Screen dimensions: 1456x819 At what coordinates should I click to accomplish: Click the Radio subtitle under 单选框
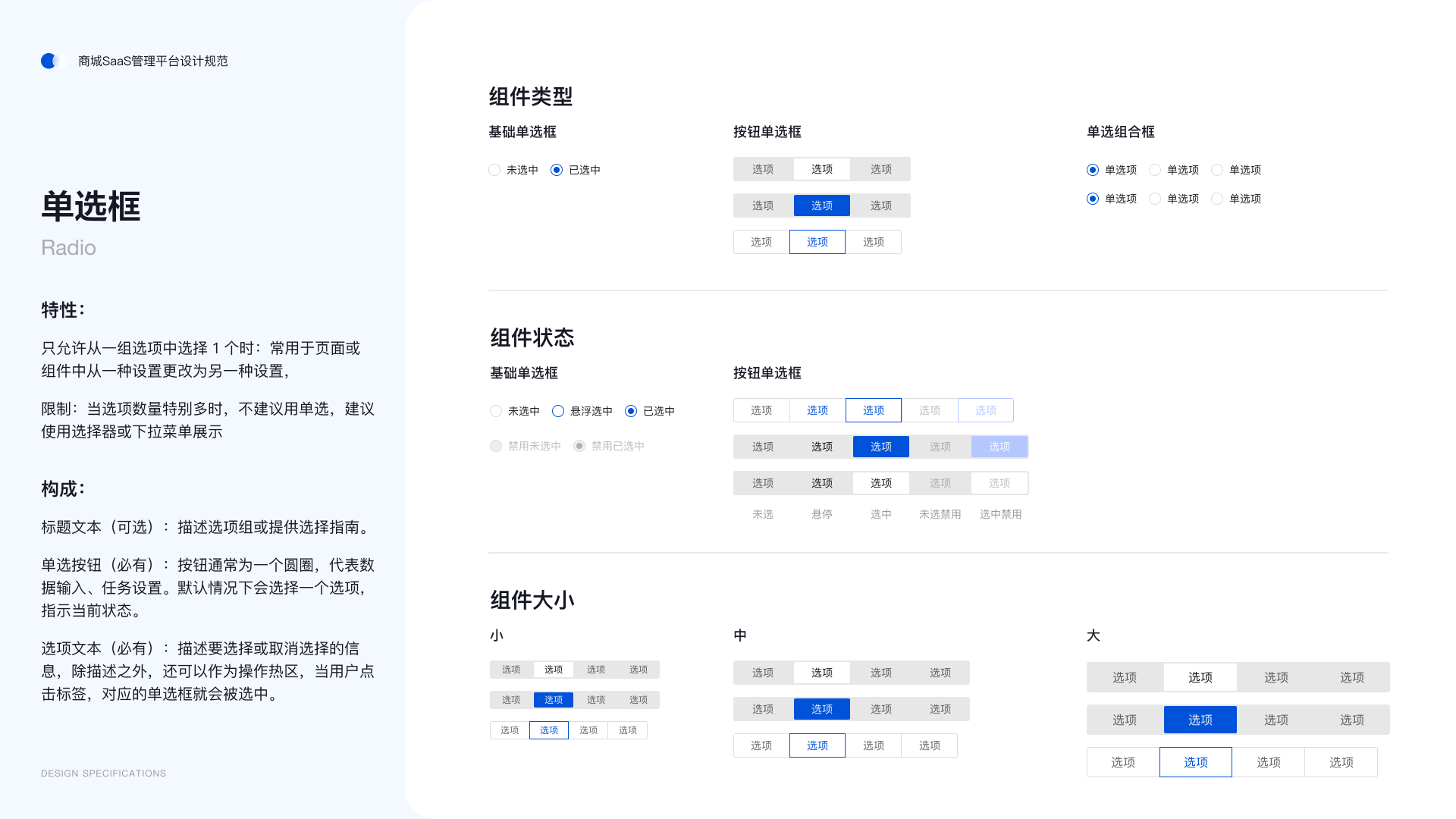(68, 247)
